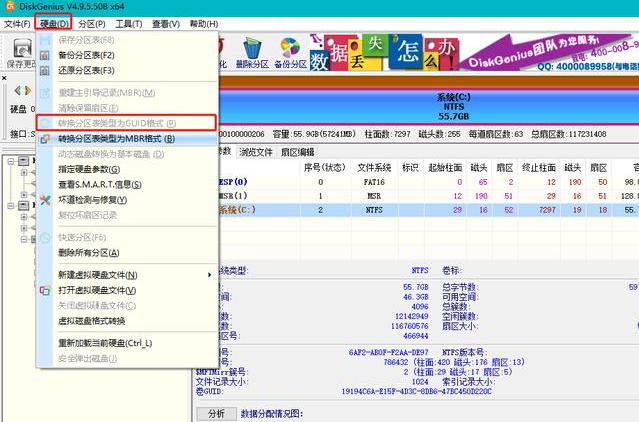Choose 备份分区表(F2) menu entry

click(126, 55)
